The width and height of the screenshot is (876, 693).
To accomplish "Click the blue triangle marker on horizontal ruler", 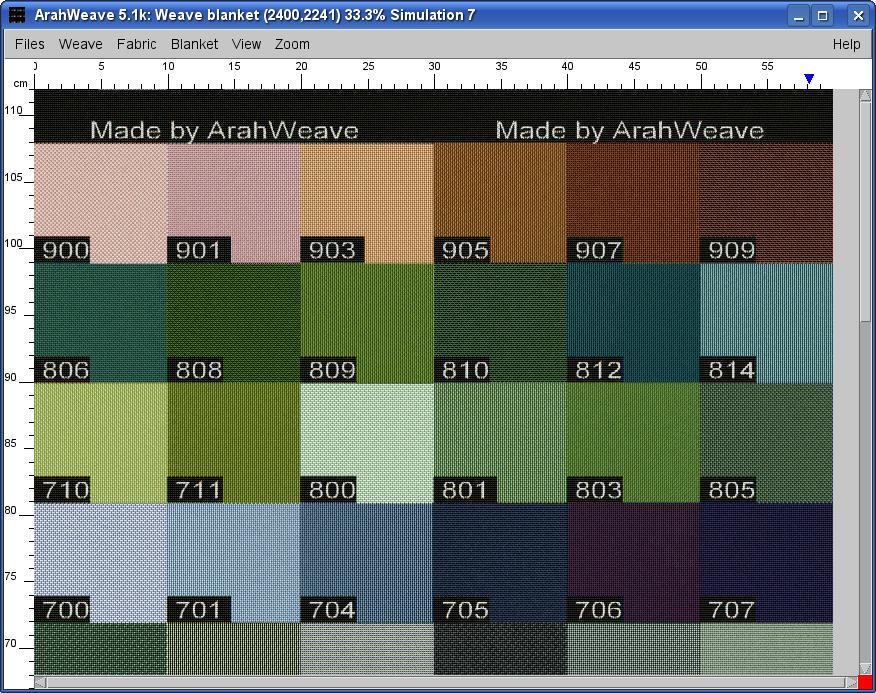I will tap(809, 79).
